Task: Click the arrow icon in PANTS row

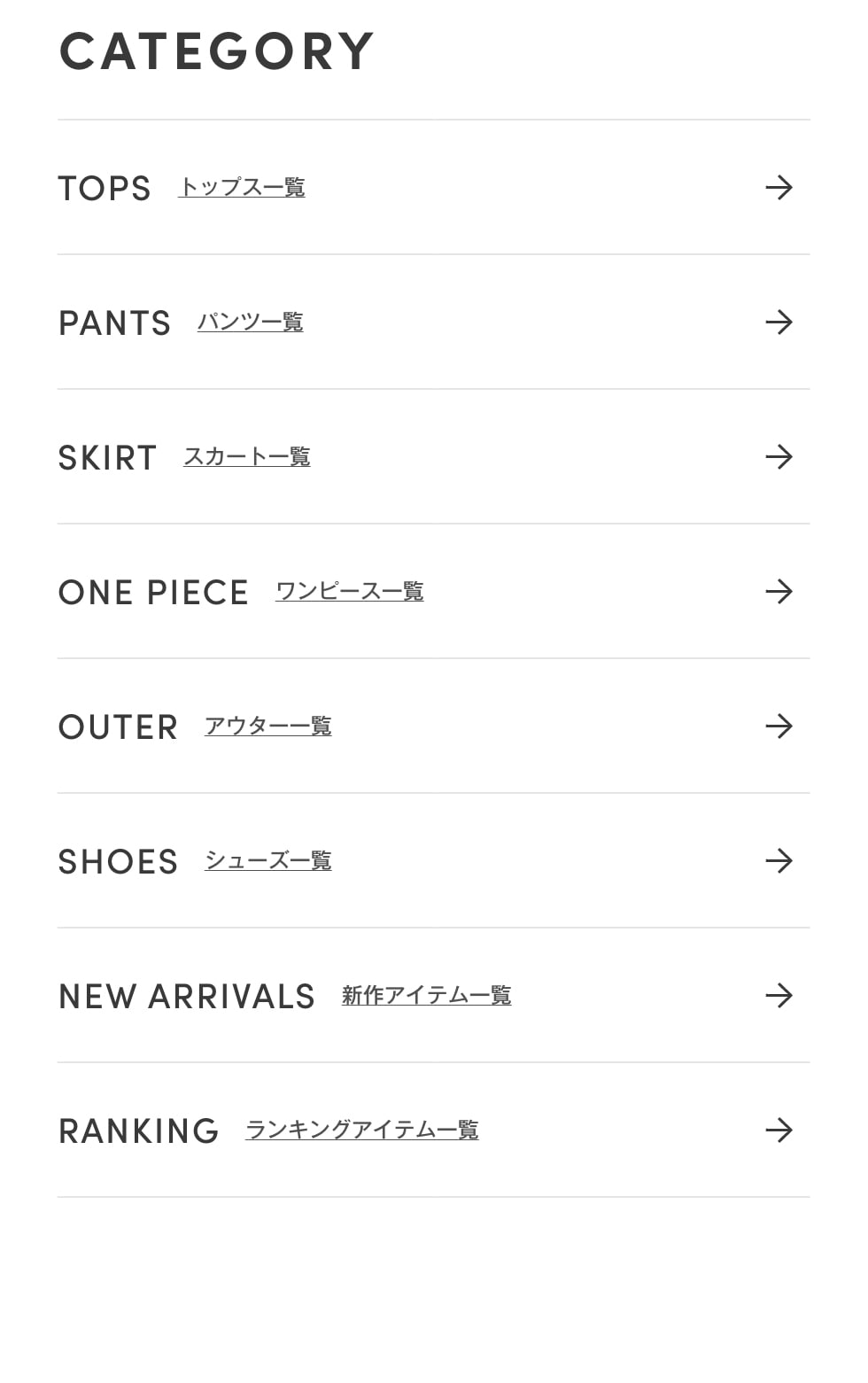Action: click(x=779, y=322)
